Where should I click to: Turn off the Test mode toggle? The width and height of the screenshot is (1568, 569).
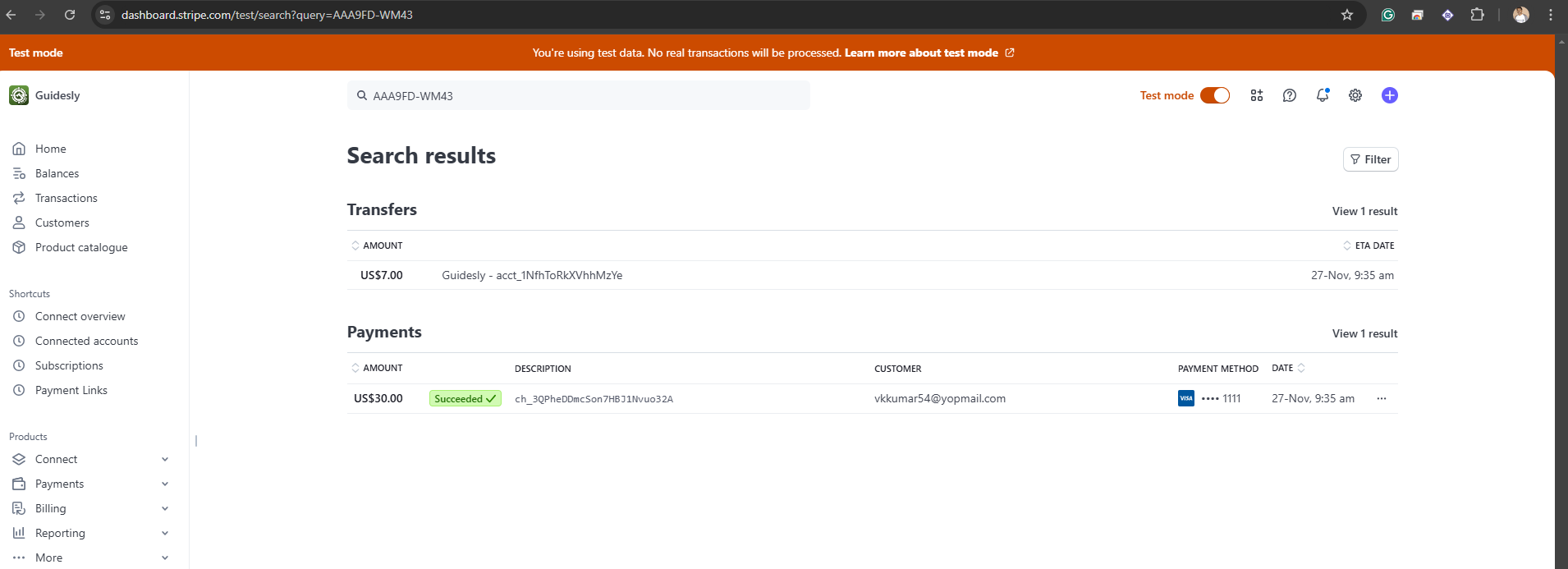point(1215,95)
